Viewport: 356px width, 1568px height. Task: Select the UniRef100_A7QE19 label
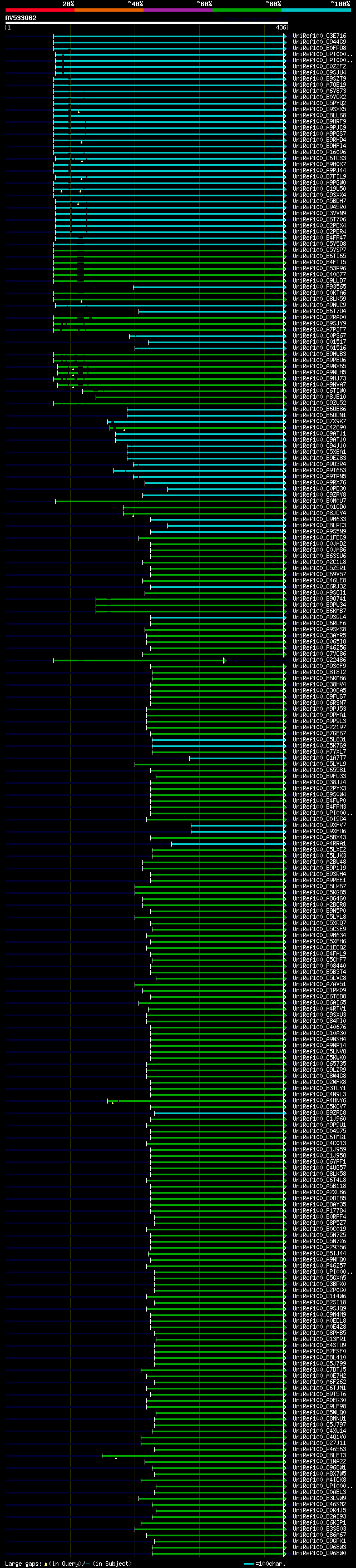tap(319, 85)
